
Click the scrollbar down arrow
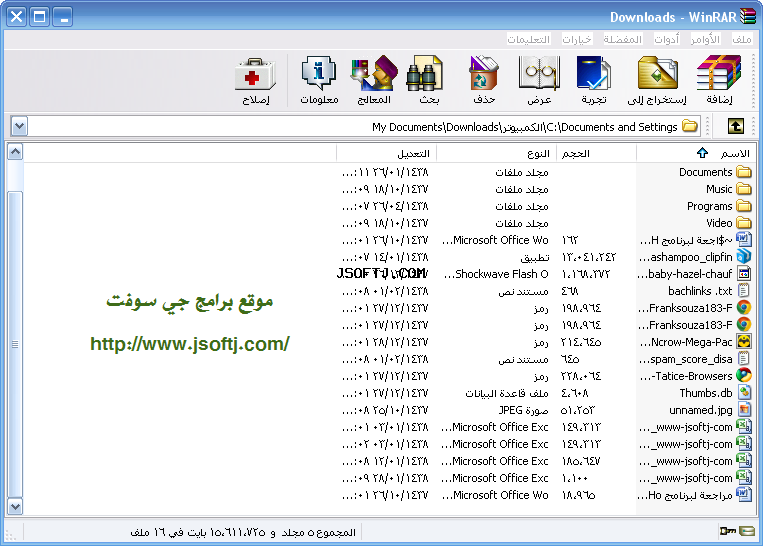15,507
